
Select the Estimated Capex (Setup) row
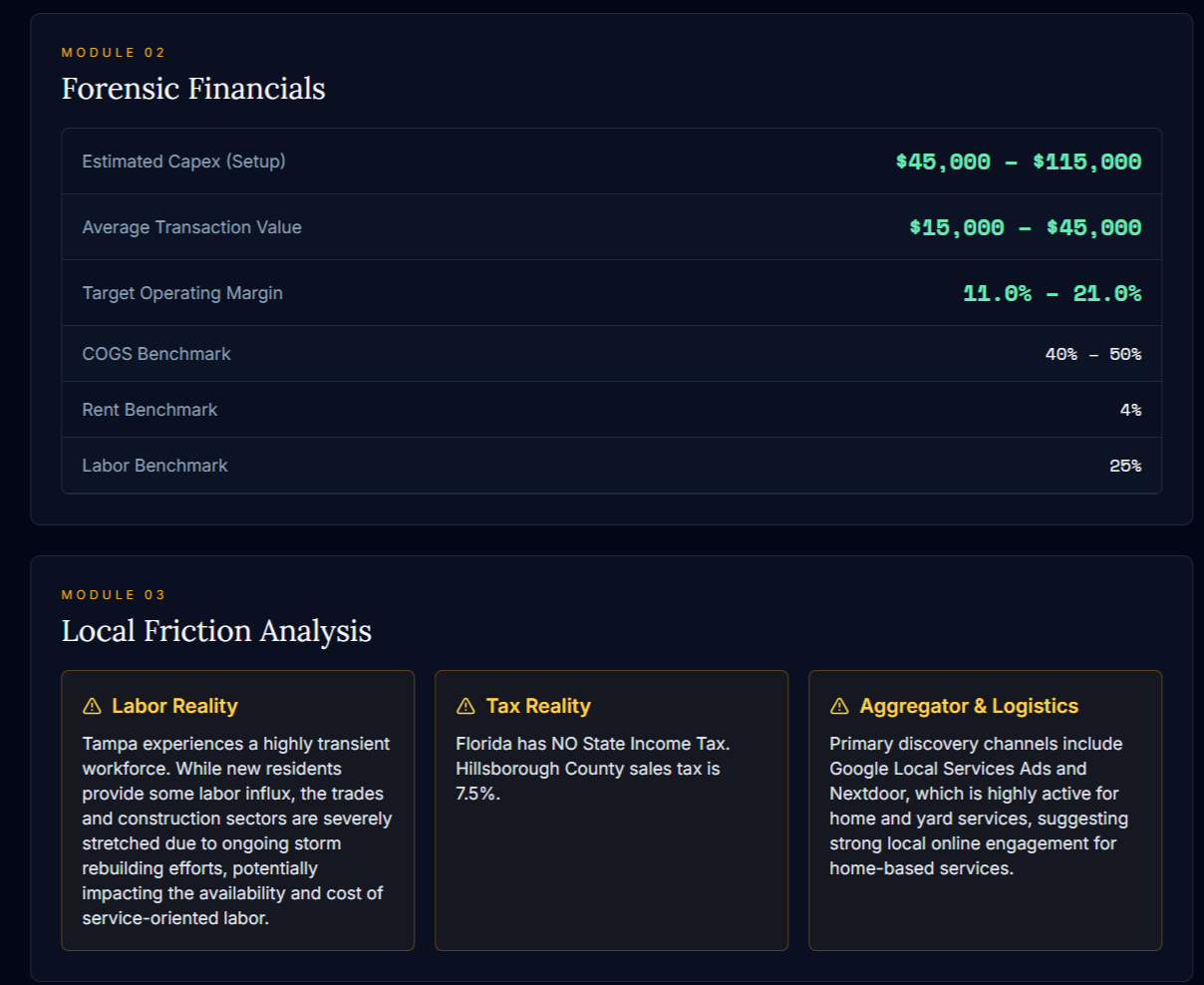(611, 162)
